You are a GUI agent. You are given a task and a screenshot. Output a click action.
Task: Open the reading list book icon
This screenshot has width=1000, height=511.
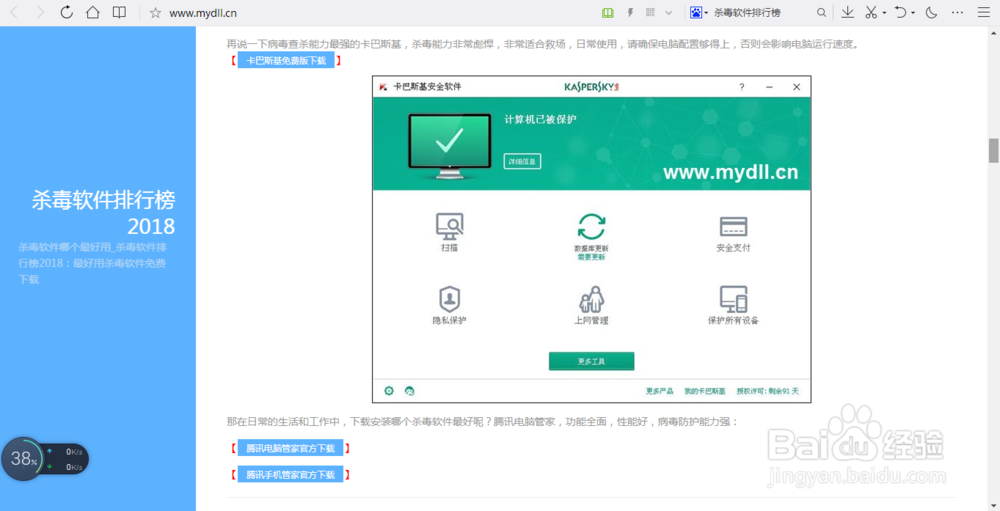[119, 12]
